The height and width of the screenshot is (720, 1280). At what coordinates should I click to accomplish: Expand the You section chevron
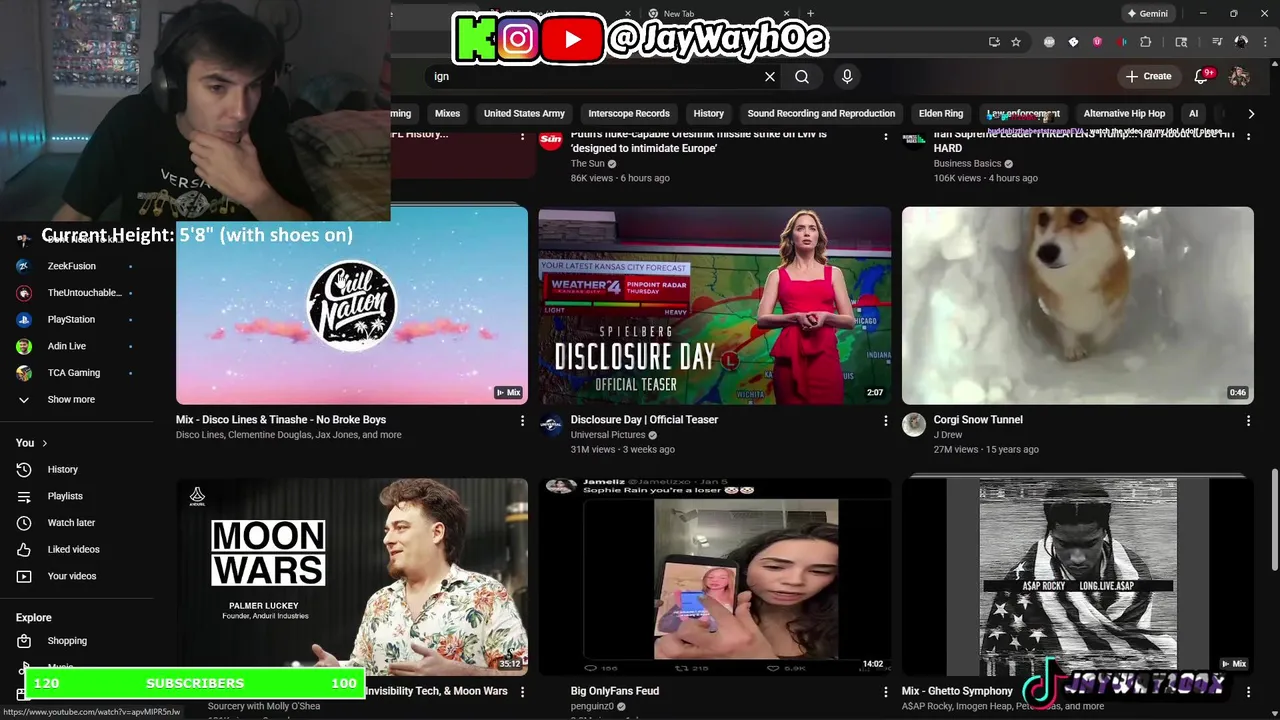click(x=44, y=443)
